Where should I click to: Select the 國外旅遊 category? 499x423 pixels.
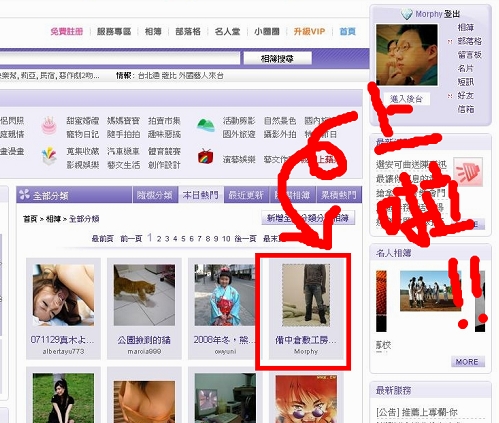(x=239, y=134)
